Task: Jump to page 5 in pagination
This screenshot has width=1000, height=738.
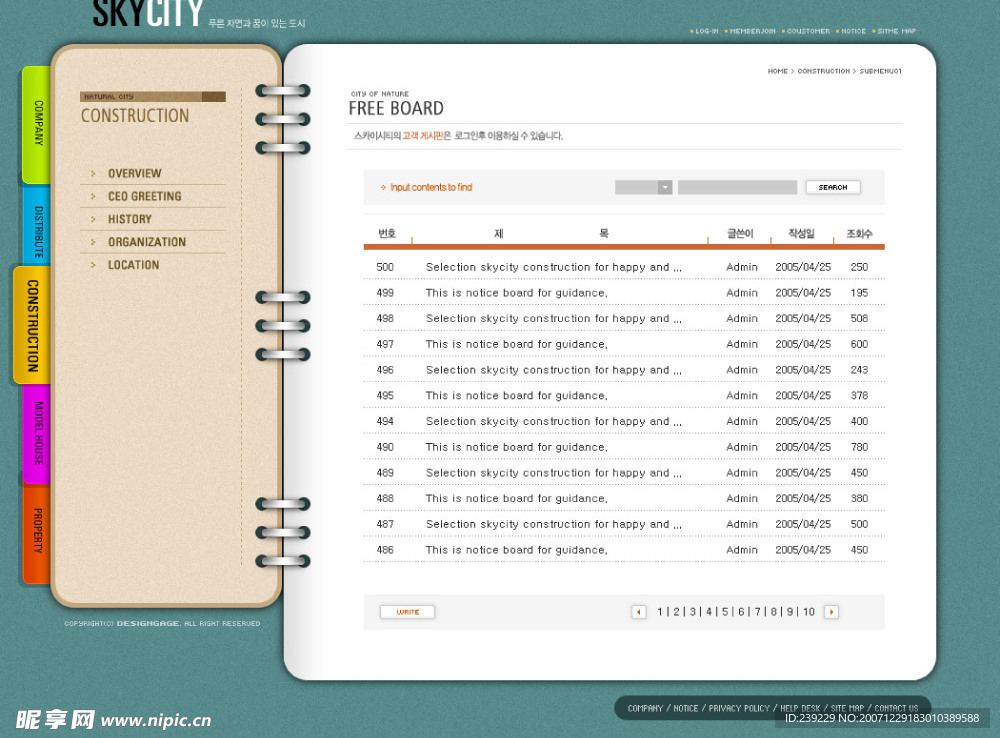Action: click(x=724, y=612)
